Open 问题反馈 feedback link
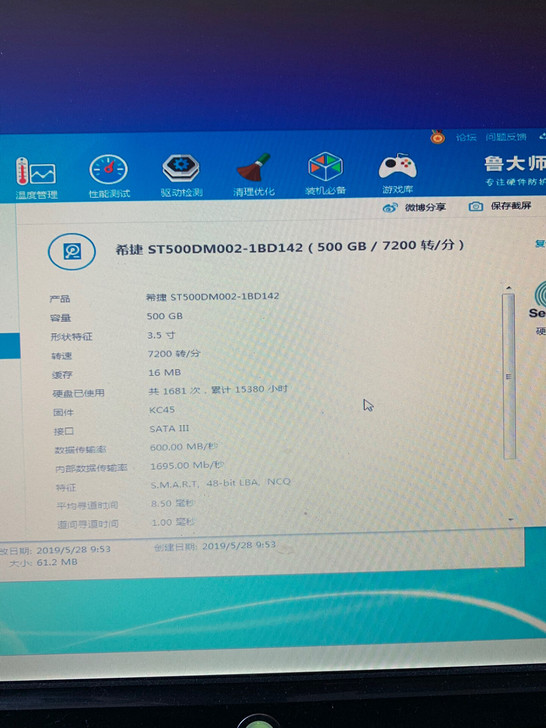This screenshot has width=546, height=728. tap(506, 137)
